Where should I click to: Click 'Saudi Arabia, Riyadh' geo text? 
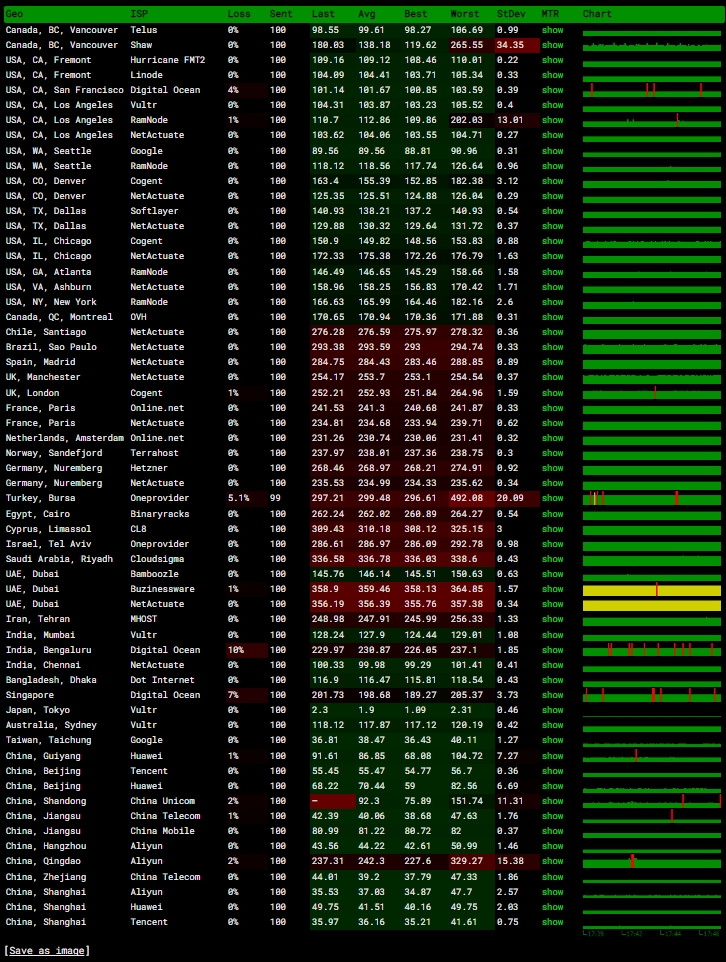60,558
